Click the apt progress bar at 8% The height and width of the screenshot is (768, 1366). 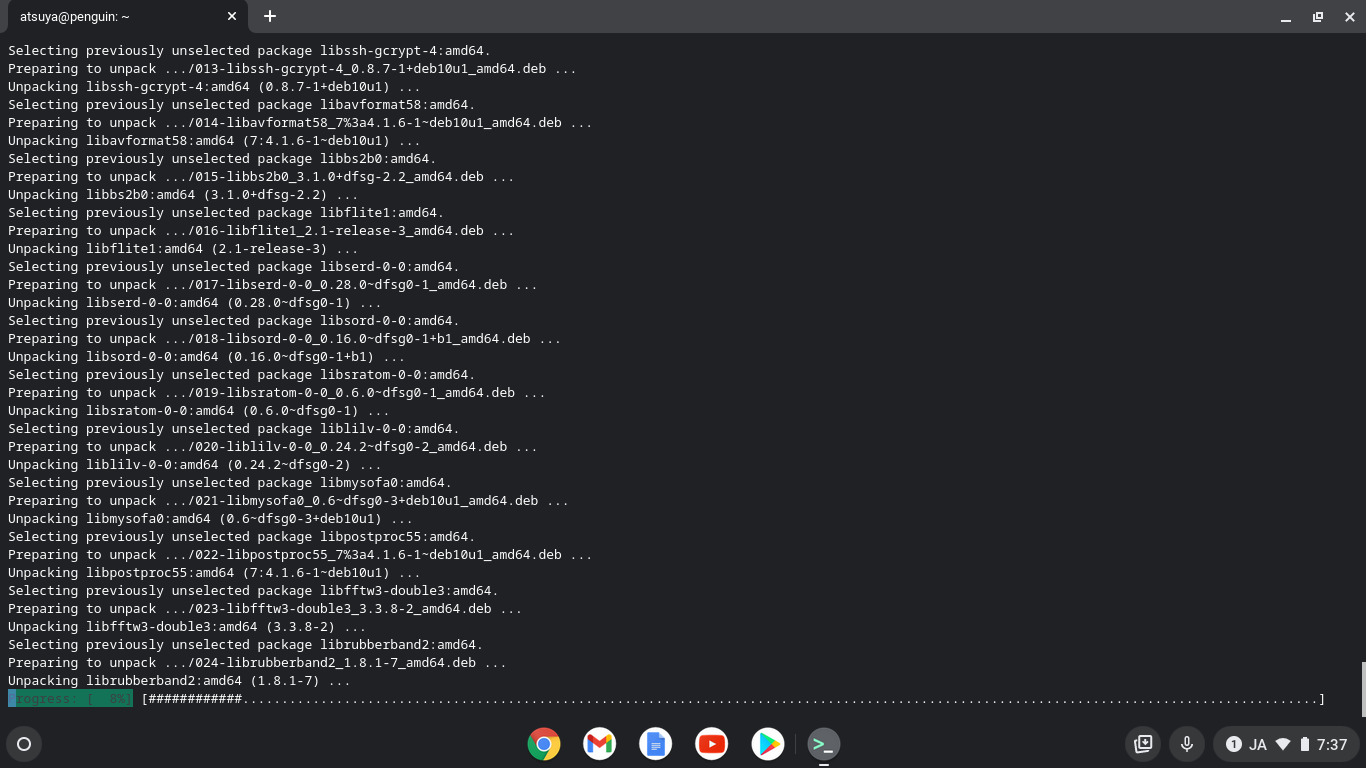point(70,699)
